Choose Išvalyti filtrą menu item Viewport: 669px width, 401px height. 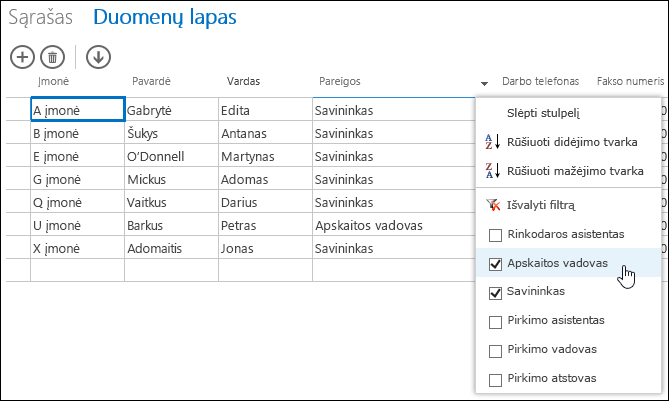541,205
